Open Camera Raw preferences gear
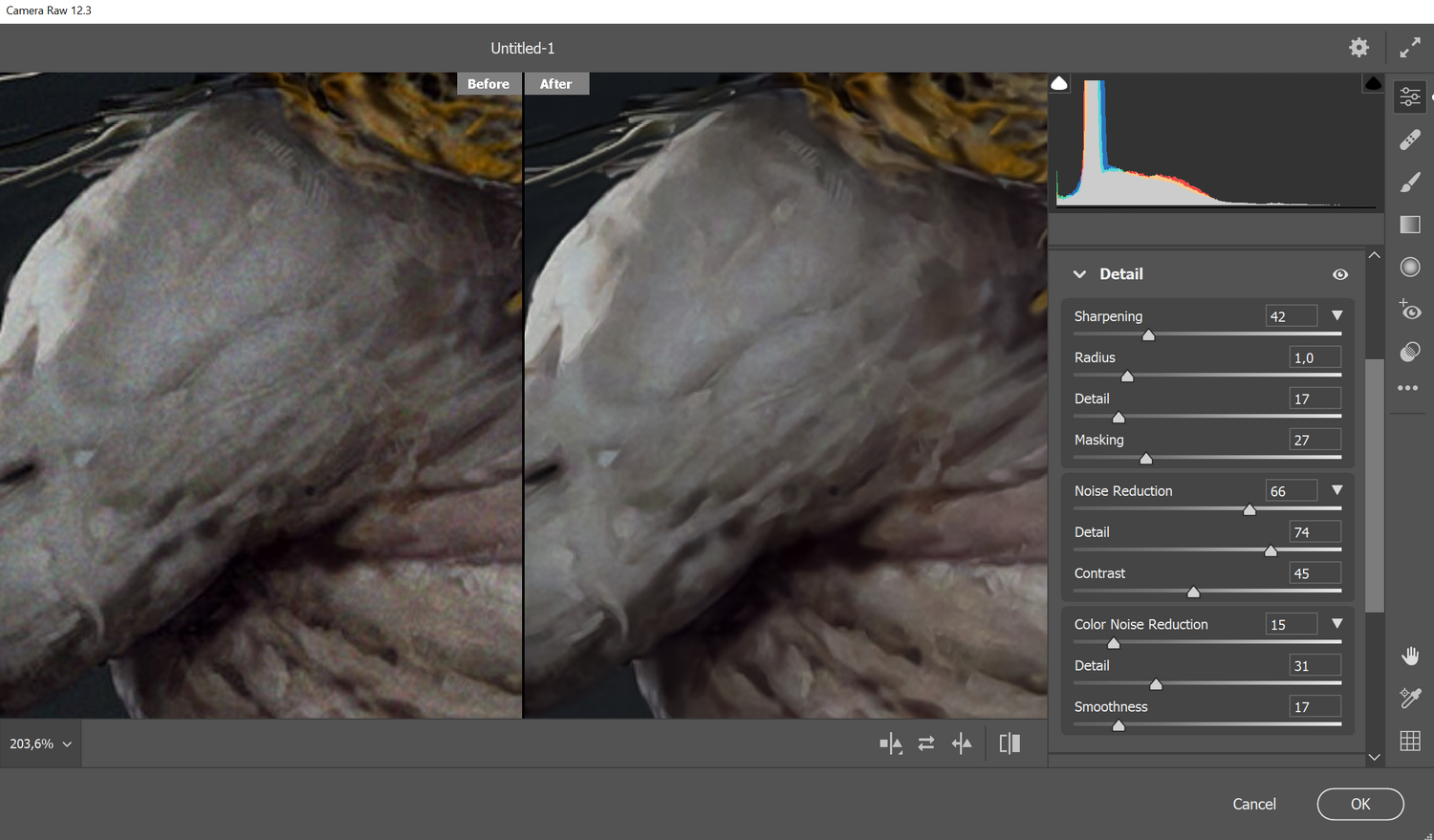This screenshot has width=1434, height=840. [1358, 48]
